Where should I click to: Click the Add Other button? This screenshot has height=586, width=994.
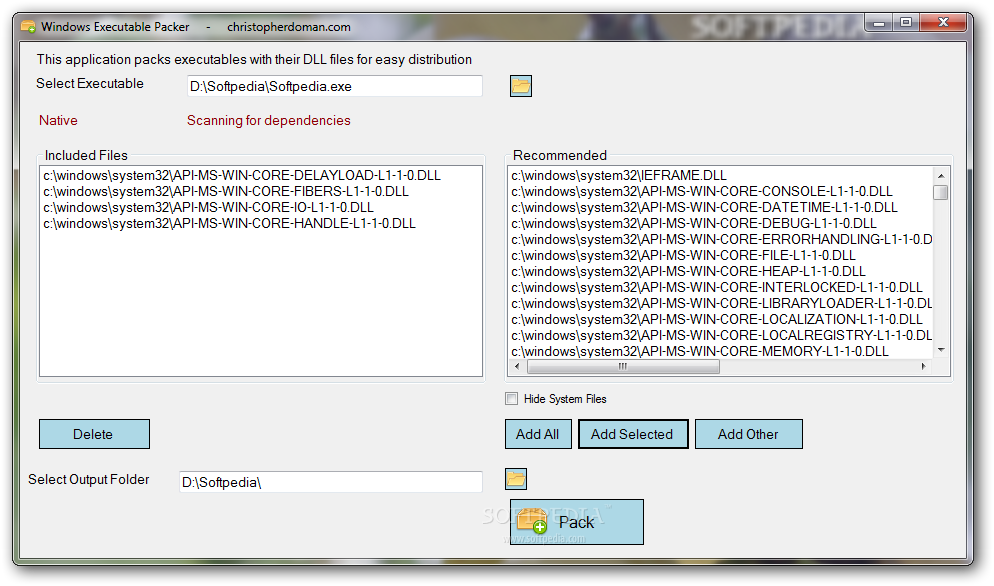(749, 434)
